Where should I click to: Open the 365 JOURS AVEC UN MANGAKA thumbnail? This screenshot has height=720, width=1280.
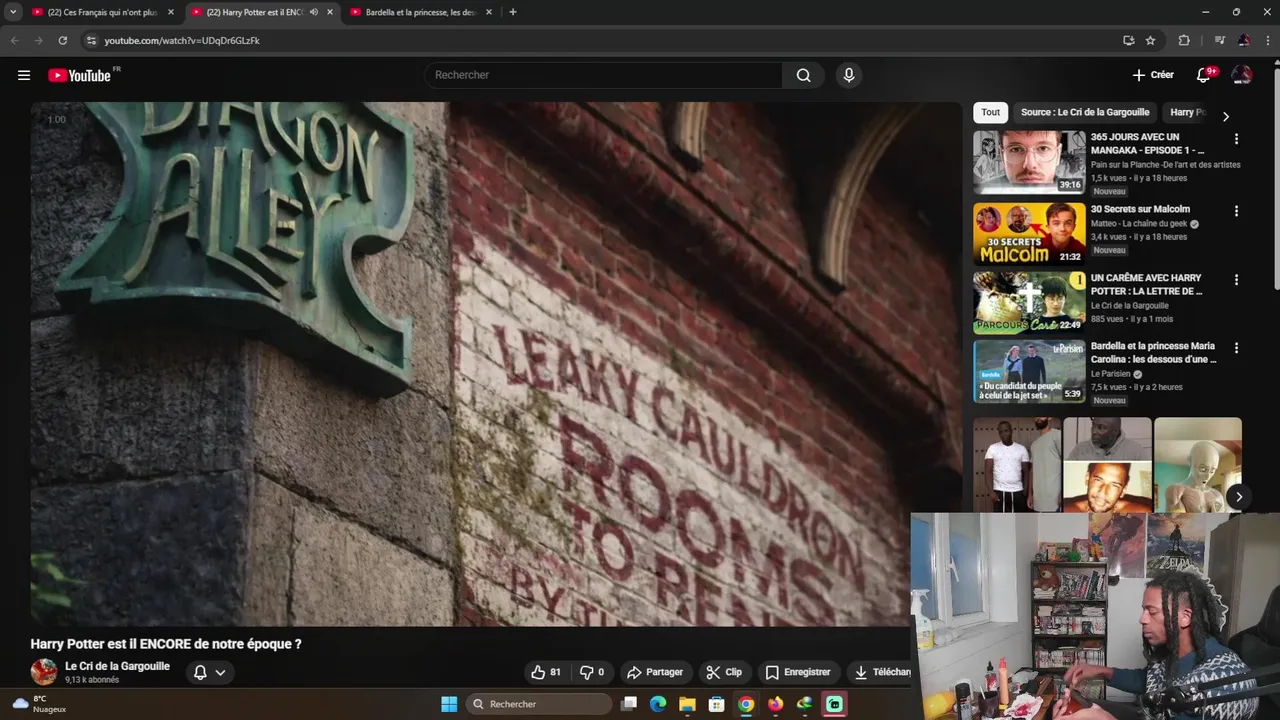(x=1029, y=162)
